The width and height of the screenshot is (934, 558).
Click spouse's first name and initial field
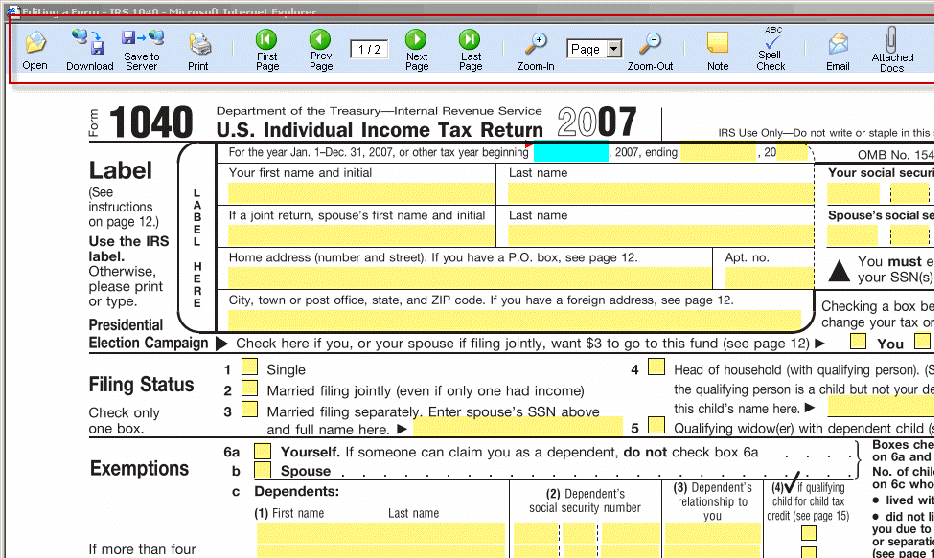click(361, 236)
